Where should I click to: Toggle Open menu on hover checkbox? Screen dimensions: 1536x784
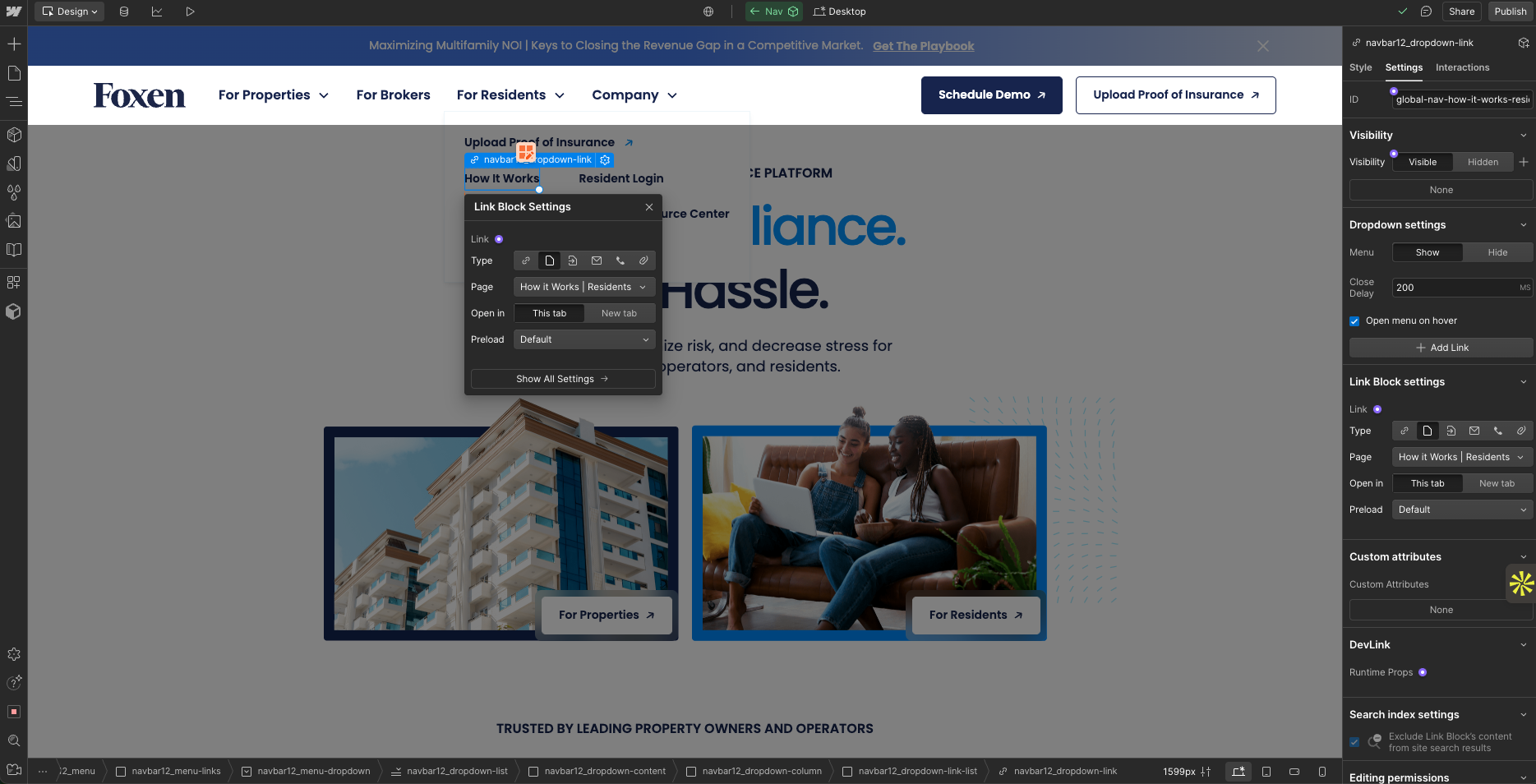tap(1354, 321)
